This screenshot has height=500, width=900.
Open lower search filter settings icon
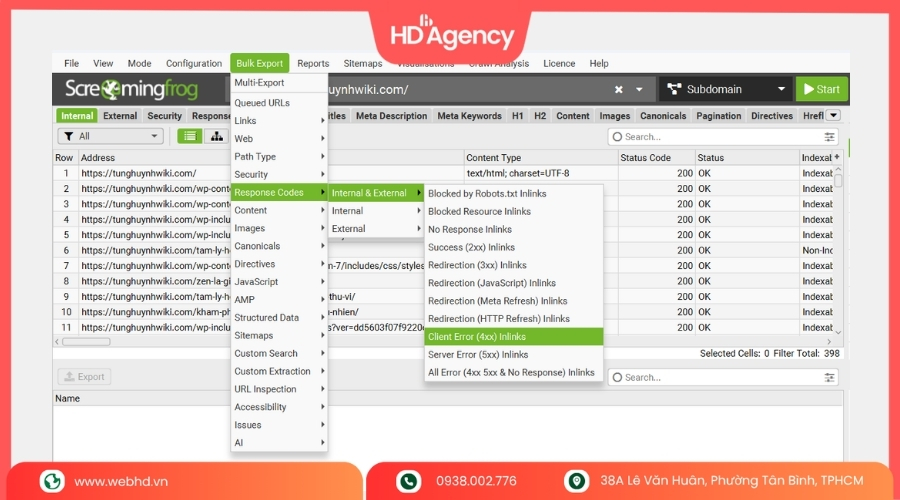pyautogui.click(x=829, y=377)
